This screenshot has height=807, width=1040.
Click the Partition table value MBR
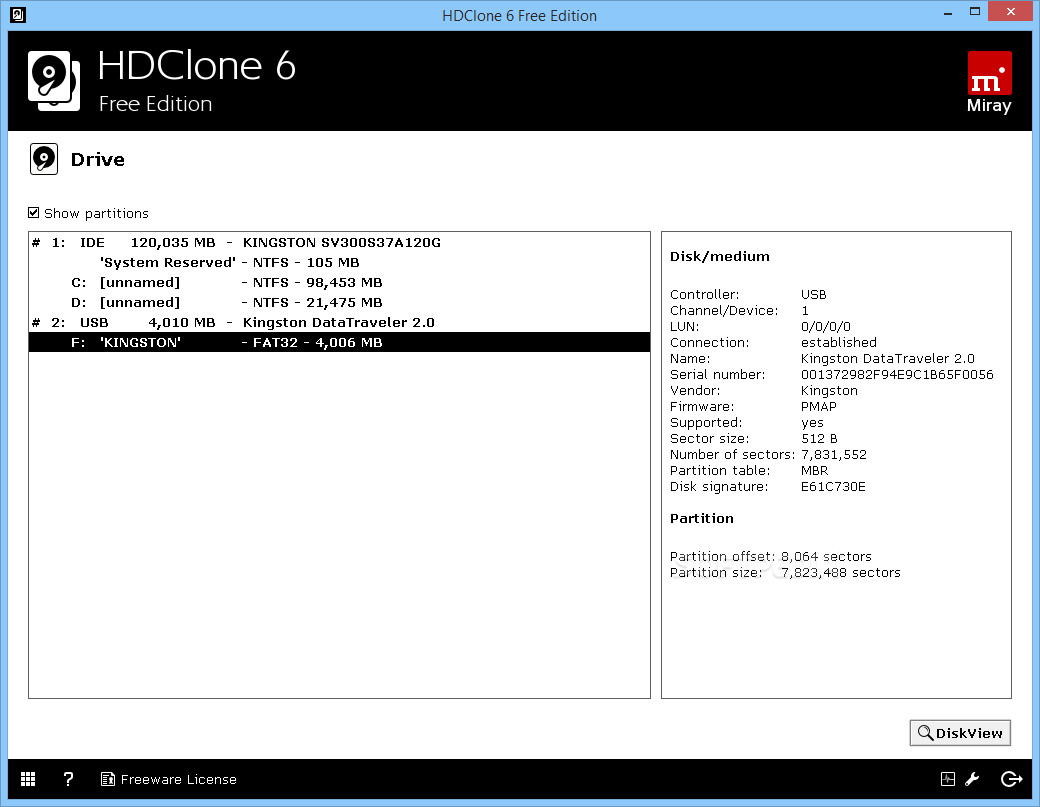[x=814, y=471]
